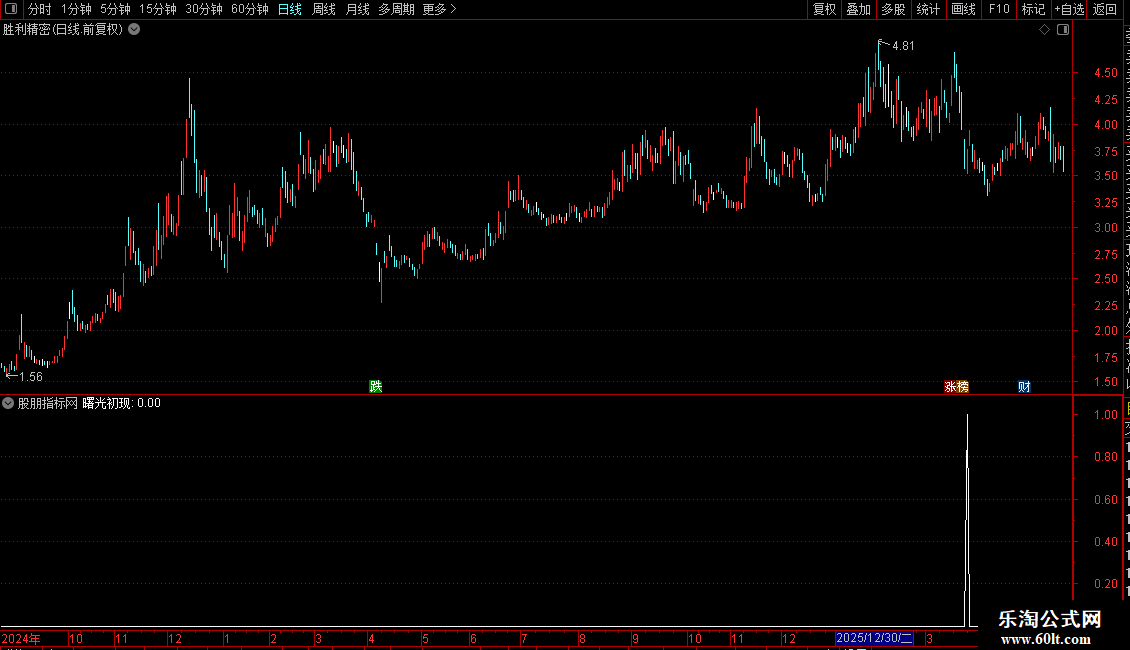
Task: Click the 画线 drawing tool button
Action: coord(963,9)
